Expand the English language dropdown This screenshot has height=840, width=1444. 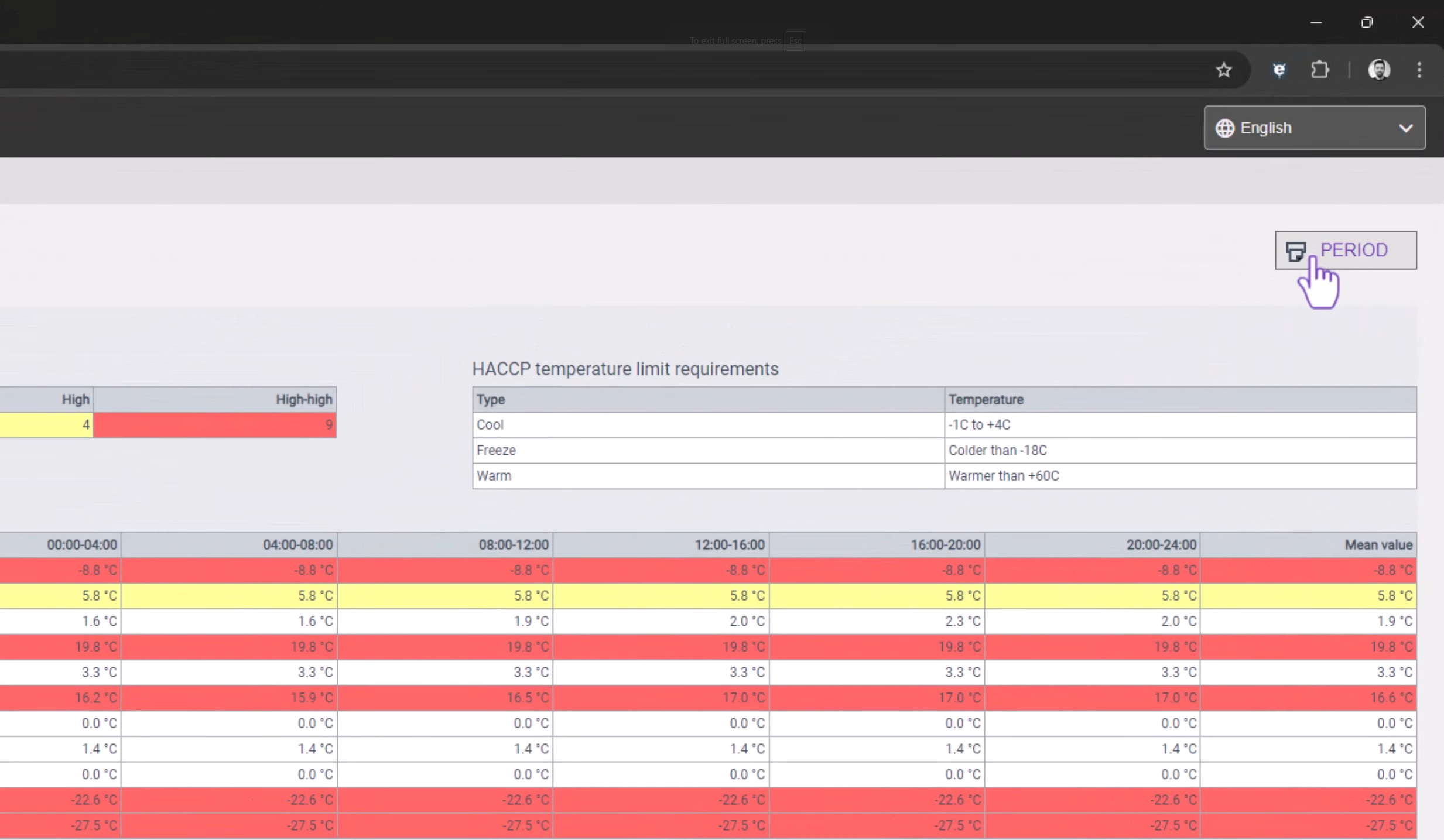pos(1315,128)
